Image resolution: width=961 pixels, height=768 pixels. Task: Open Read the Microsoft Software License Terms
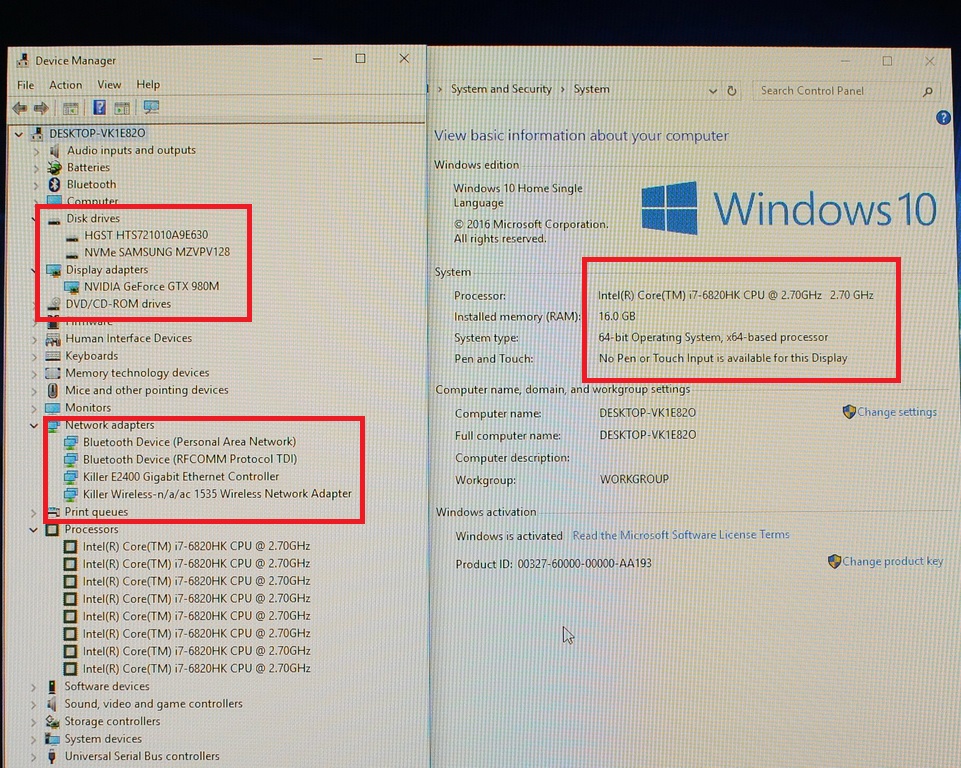pos(681,535)
